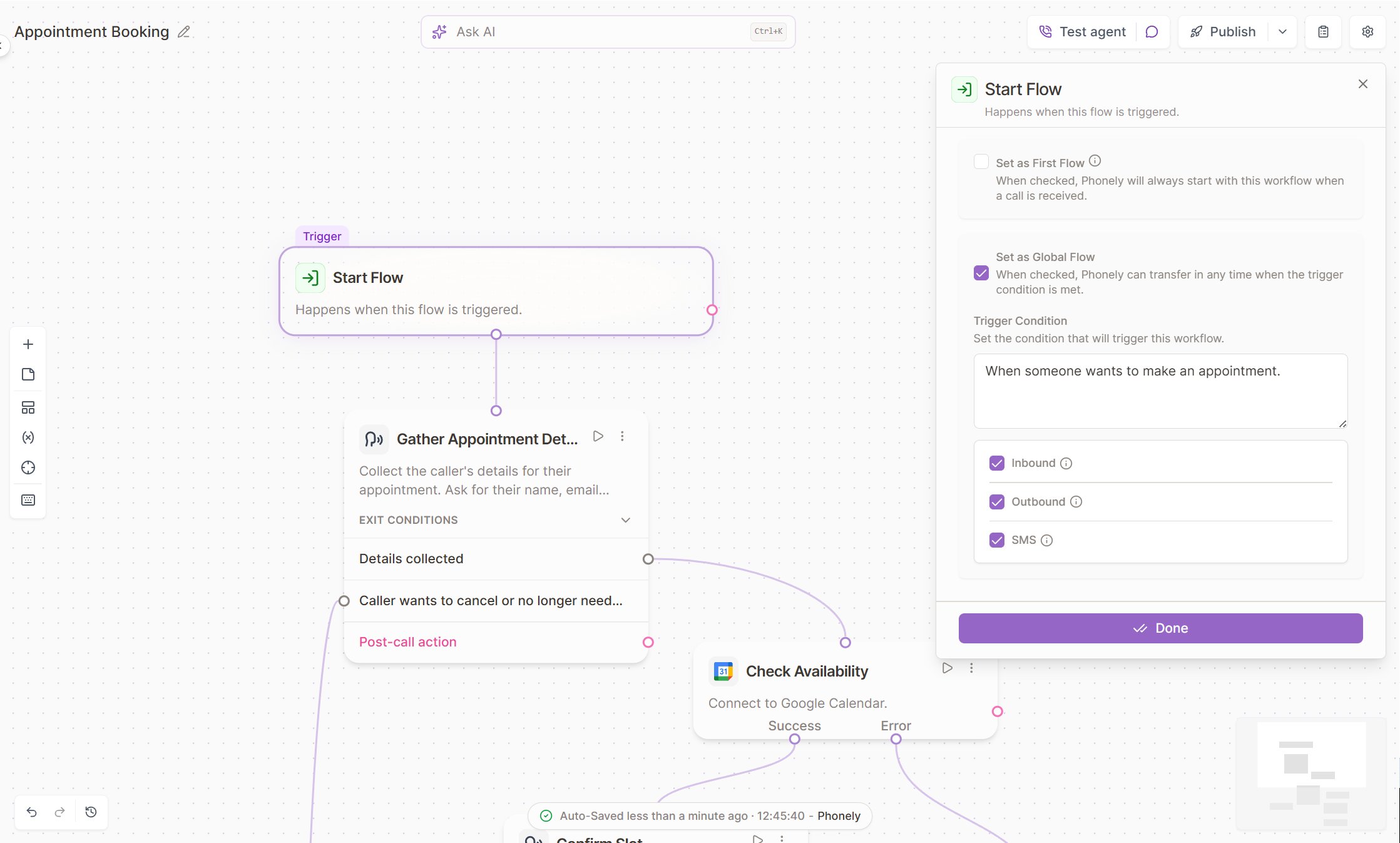Collapse the EXIT CONDITIONS chevron

[x=625, y=520]
